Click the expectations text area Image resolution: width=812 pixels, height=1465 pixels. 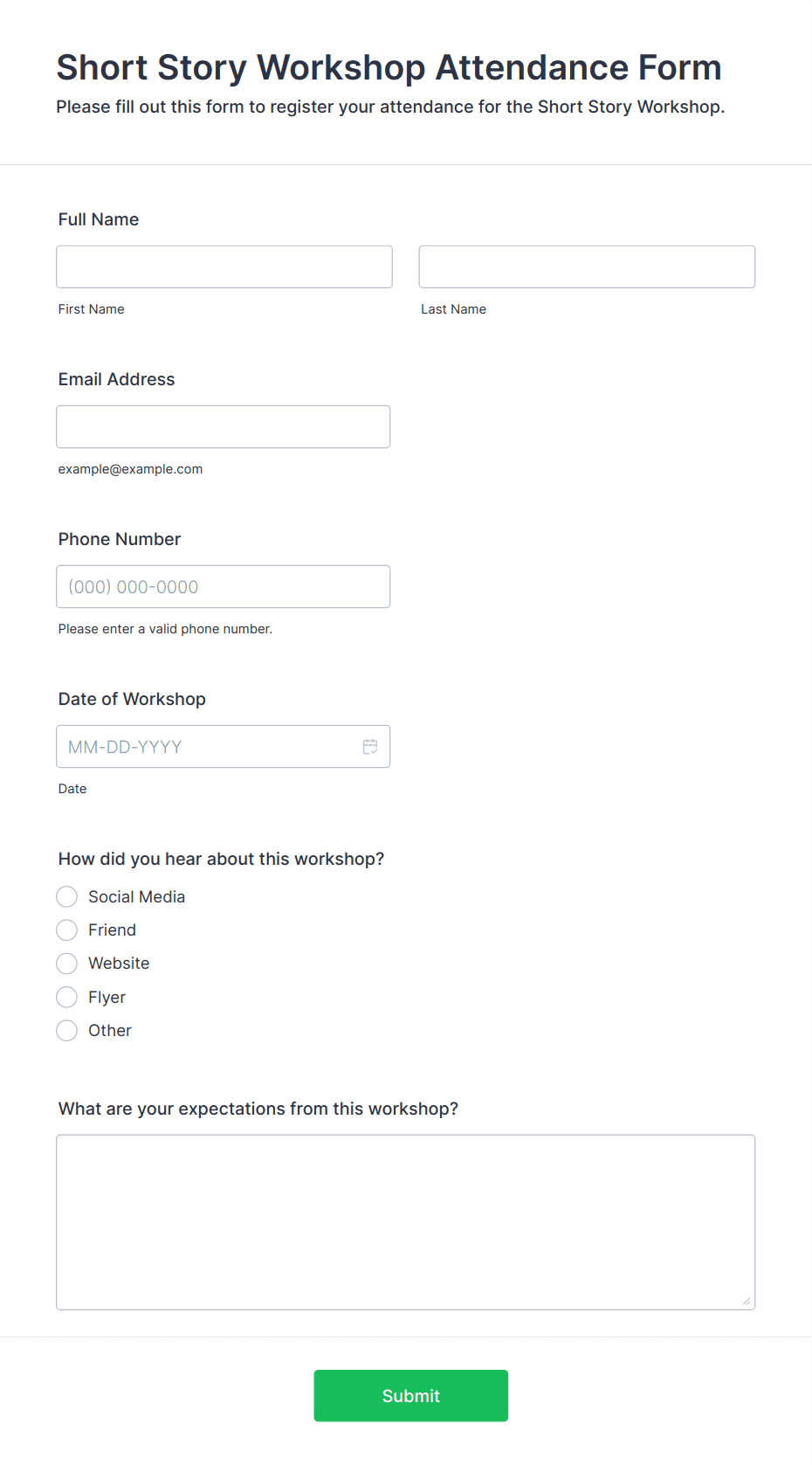tap(406, 1222)
